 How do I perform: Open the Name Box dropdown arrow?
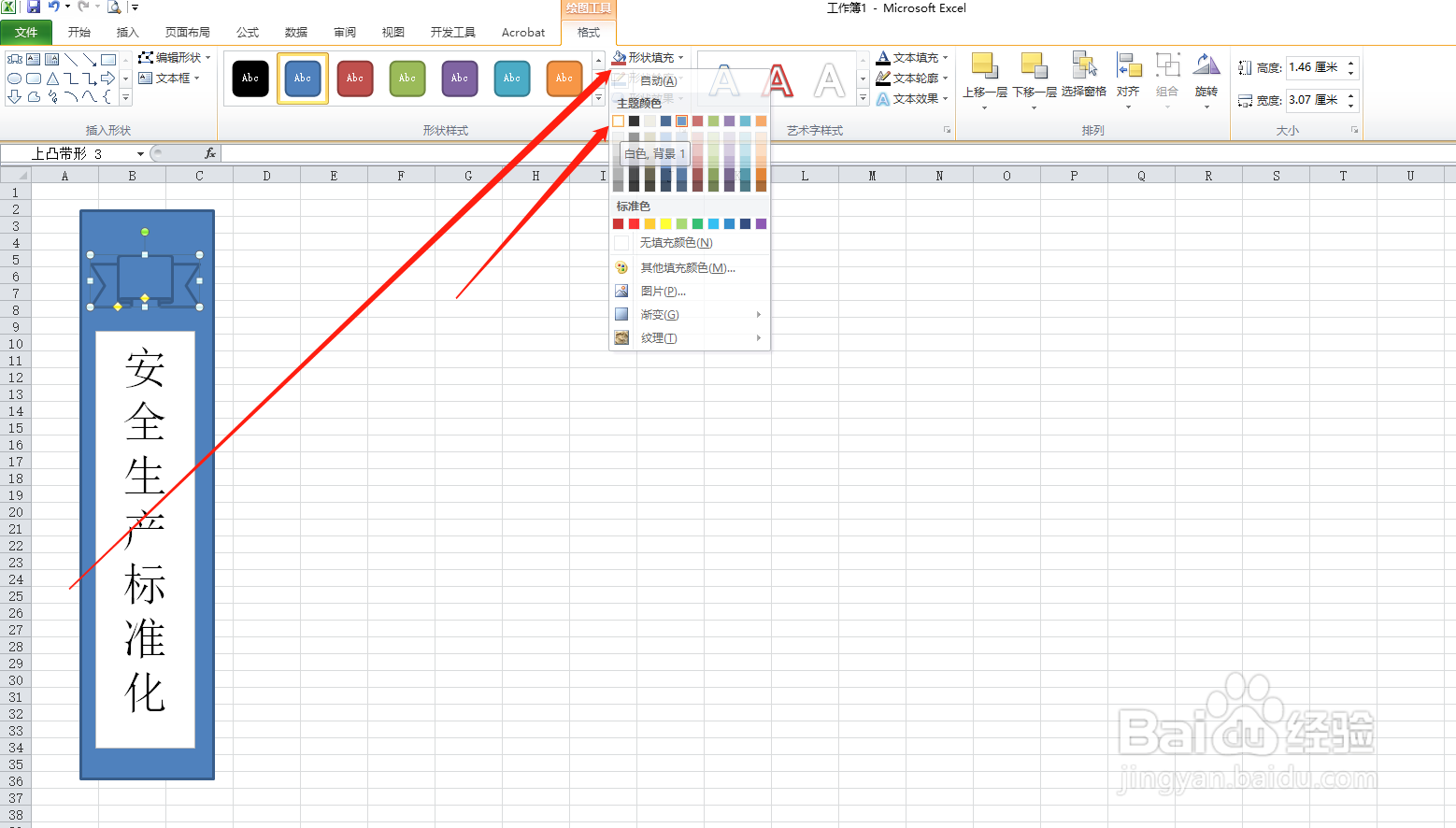pyautogui.click(x=140, y=153)
